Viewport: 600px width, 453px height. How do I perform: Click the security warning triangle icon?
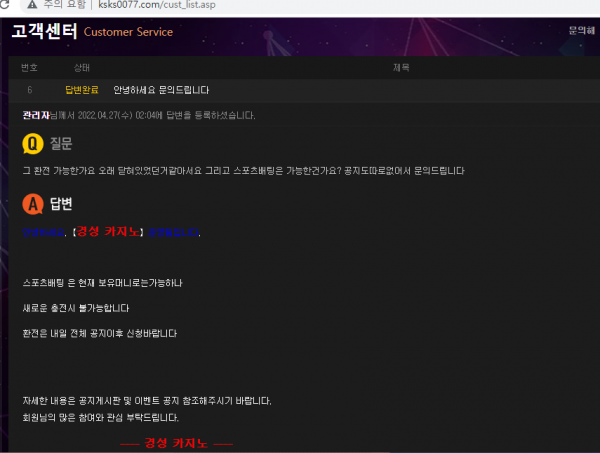tap(30, 6)
